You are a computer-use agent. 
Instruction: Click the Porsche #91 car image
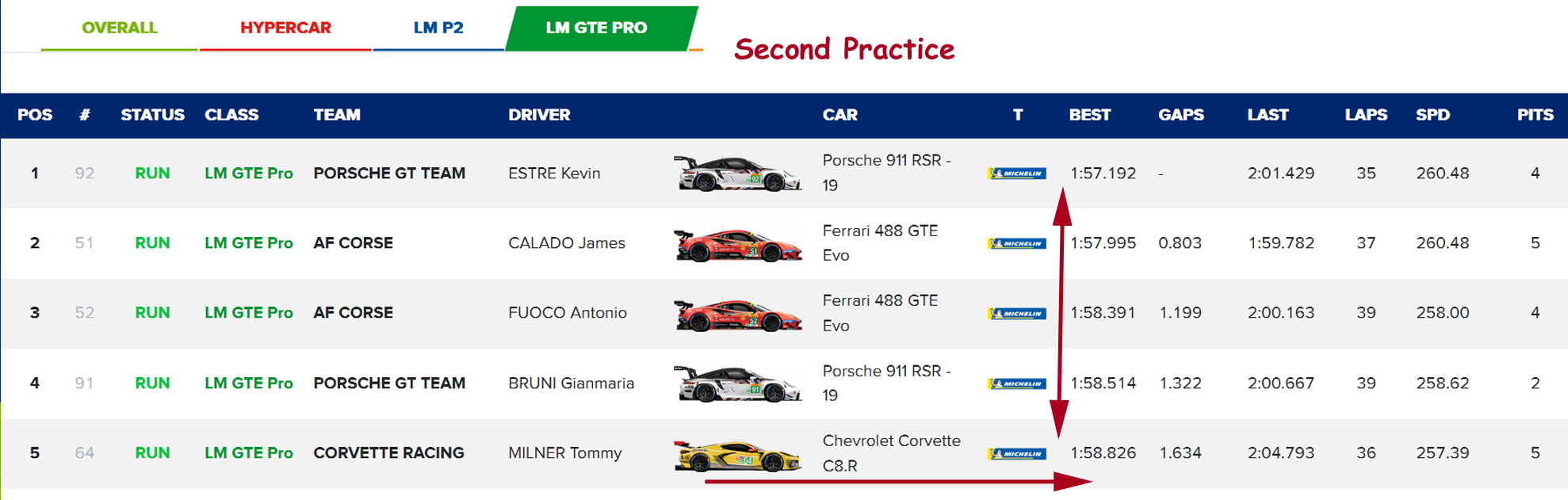(x=737, y=384)
